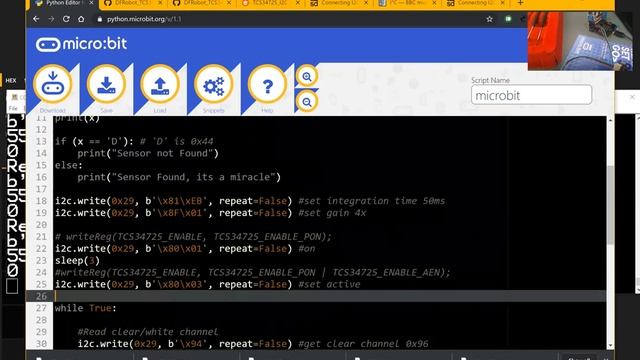Zoom in the editor text
This screenshot has width=640, height=360.
click(307, 76)
